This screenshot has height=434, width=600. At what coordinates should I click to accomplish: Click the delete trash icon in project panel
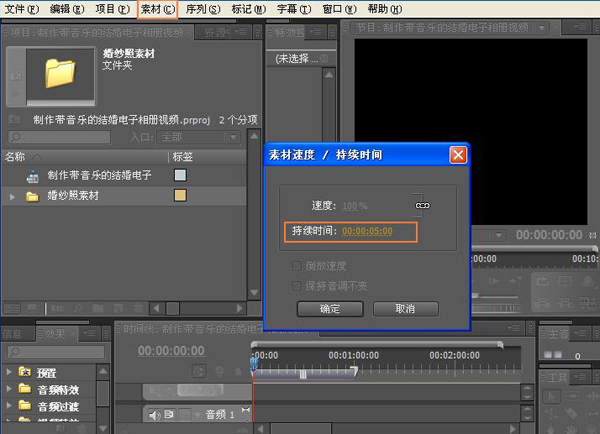138,308
